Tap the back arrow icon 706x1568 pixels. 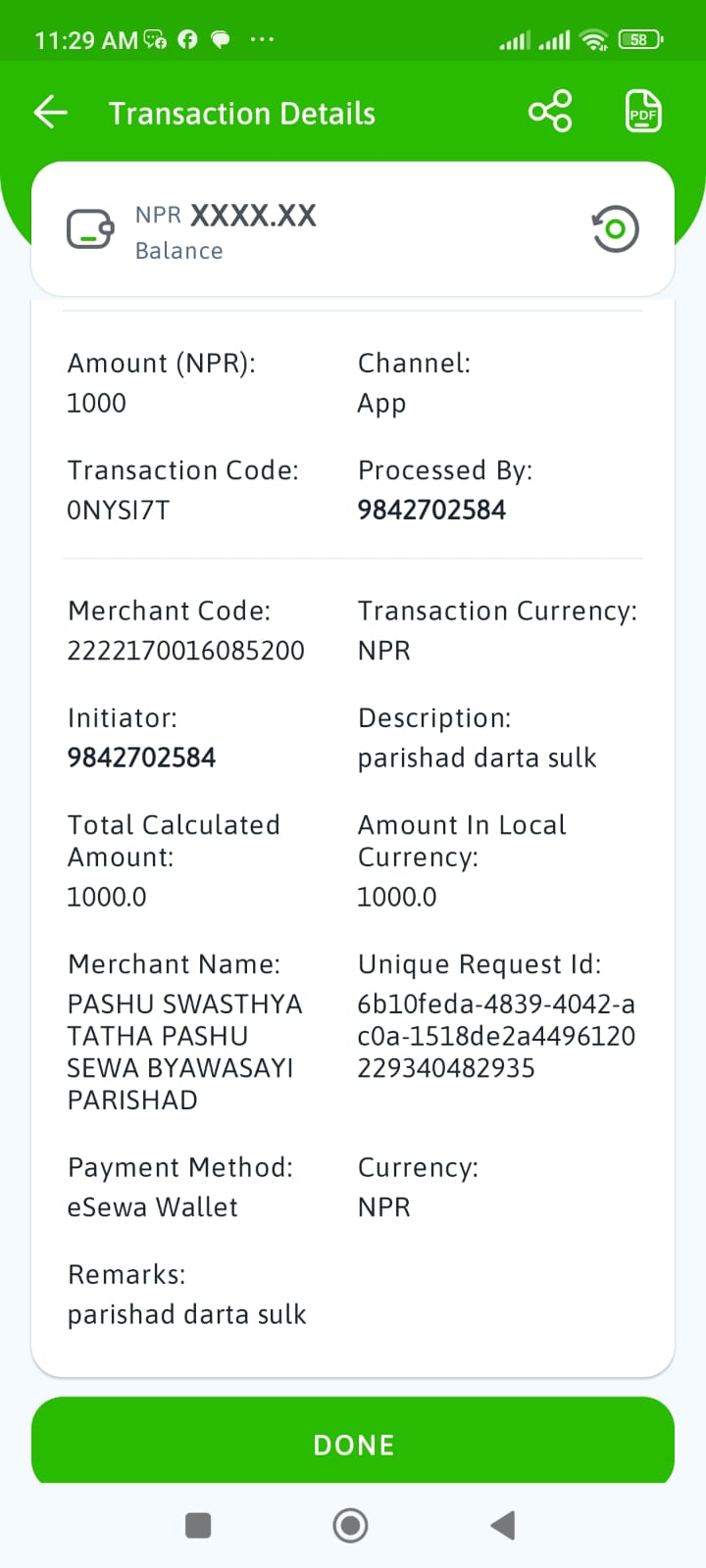point(51,113)
